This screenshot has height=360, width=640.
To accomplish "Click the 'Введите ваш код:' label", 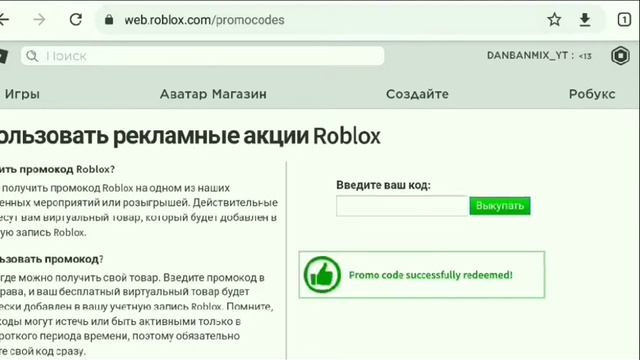I will coord(383,185).
